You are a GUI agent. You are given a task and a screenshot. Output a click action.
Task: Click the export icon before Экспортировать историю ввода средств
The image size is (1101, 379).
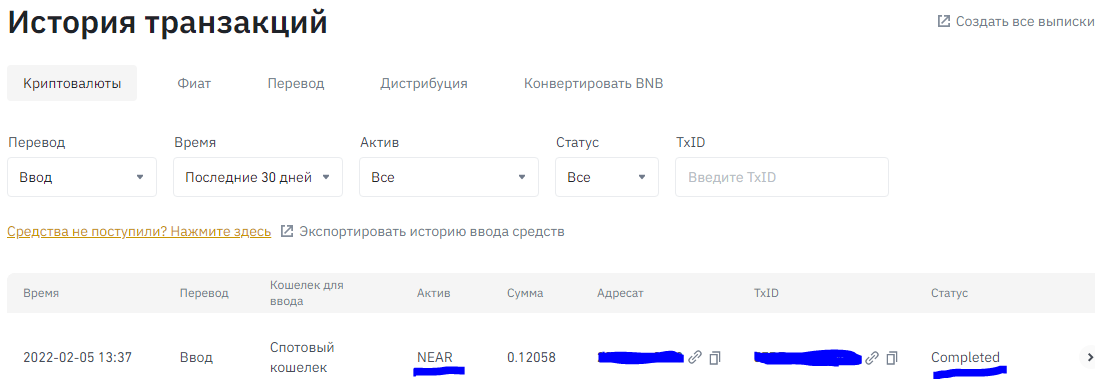[x=286, y=232]
